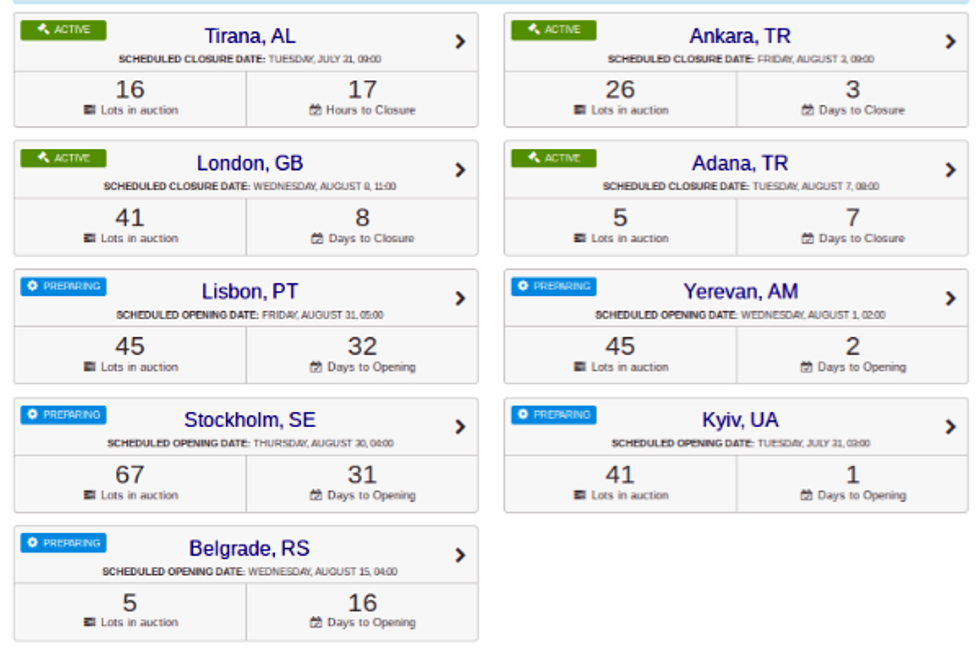
Task: Expand the Ankara, TR auction chevron
Action: (x=950, y=42)
